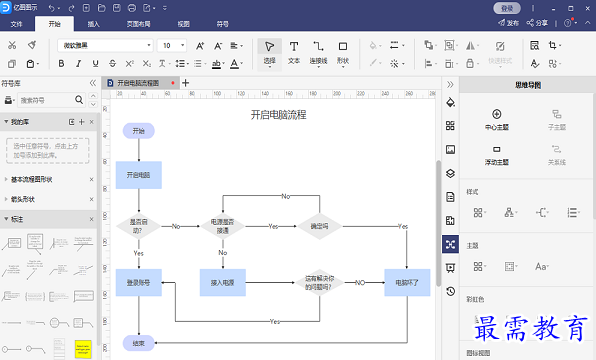Screen dimensions: 596x360
Task: Activate the Format Painter brush icon
Action: click(32, 45)
